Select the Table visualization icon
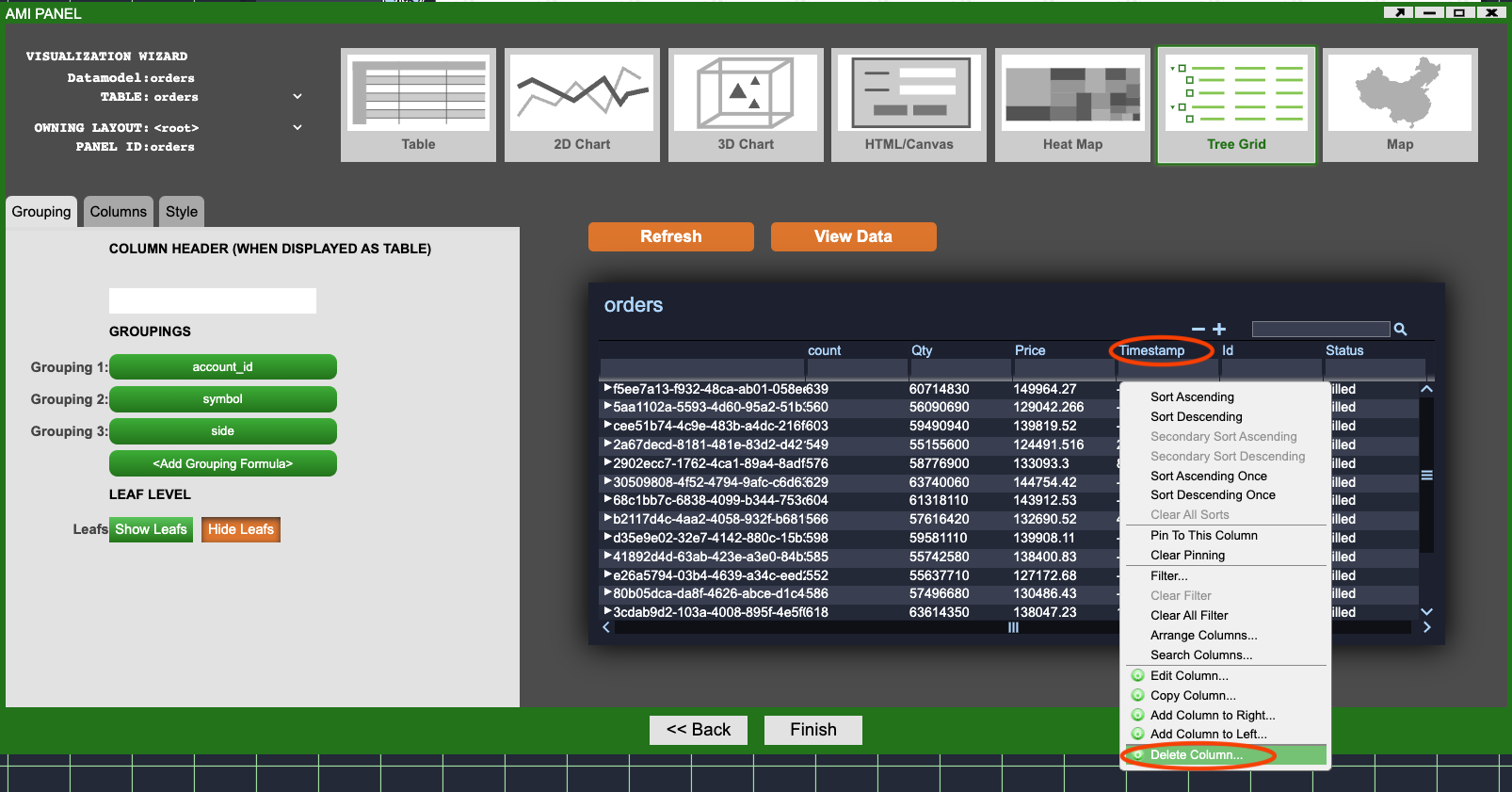1512x792 pixels. point(418,105)
